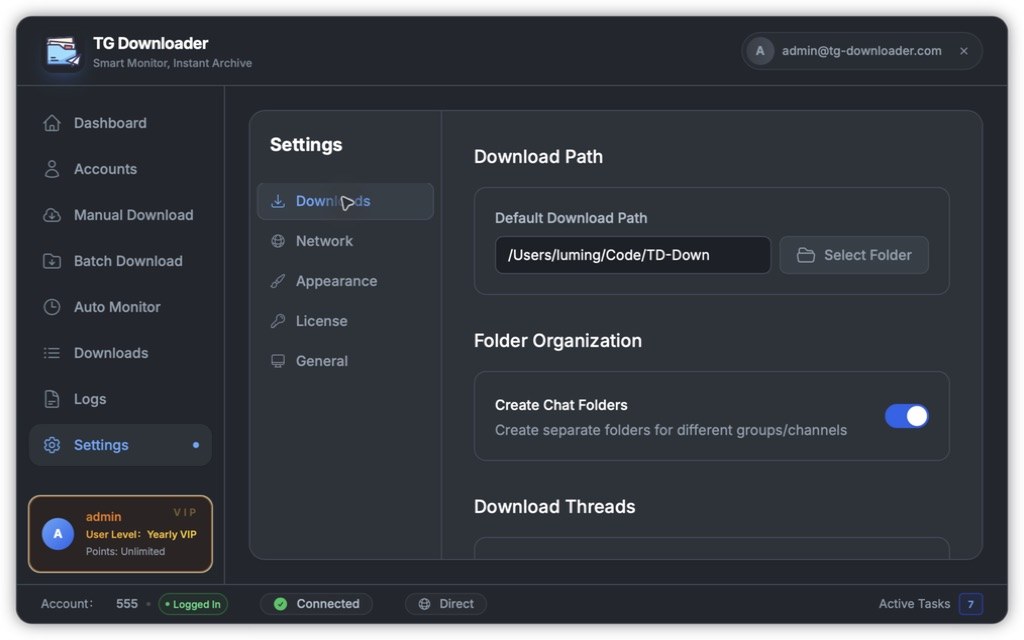Click the Accounts person icon

tap(52, 169)
